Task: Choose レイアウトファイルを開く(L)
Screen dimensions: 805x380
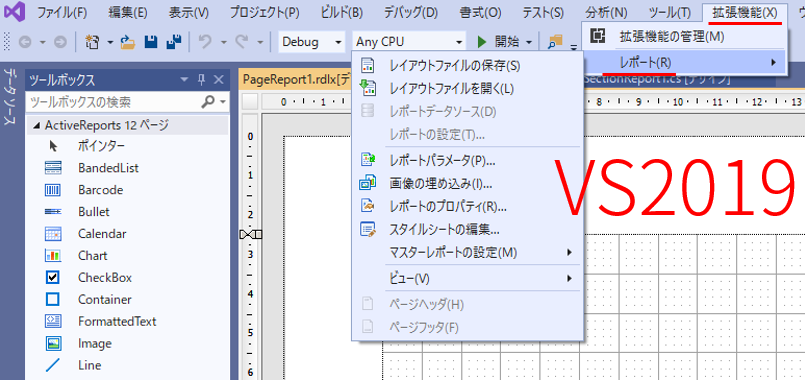Action: tap(467, 88)
